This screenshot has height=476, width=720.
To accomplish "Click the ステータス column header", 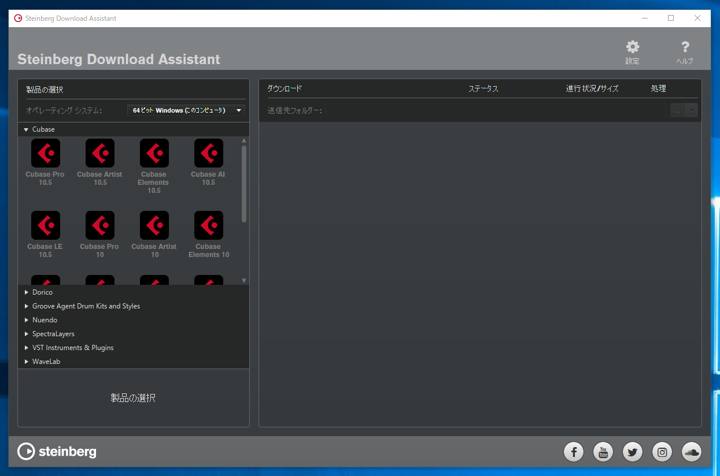I will [x=483, y=89].
